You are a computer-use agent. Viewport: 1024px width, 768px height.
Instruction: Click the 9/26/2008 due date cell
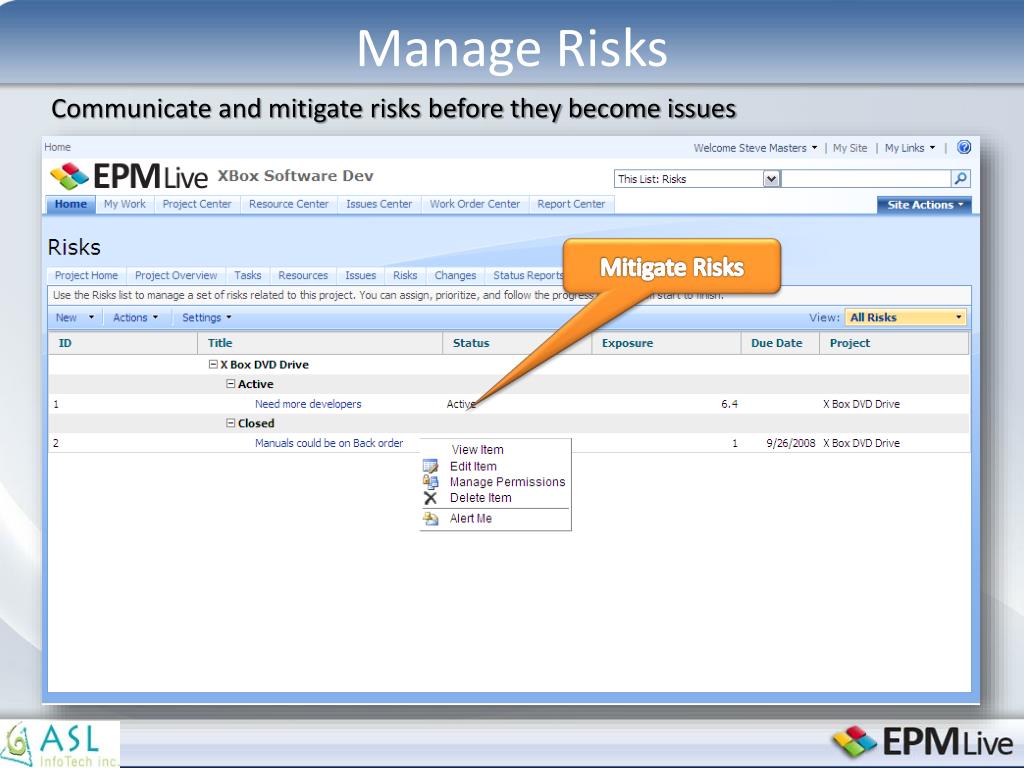[790, 443]
